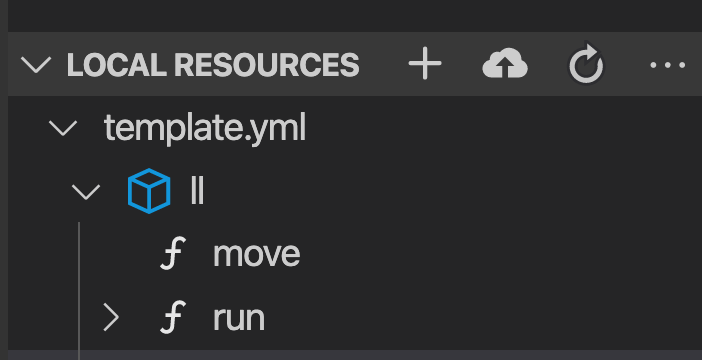Refresh the Local Resources list

coord(586,64)
